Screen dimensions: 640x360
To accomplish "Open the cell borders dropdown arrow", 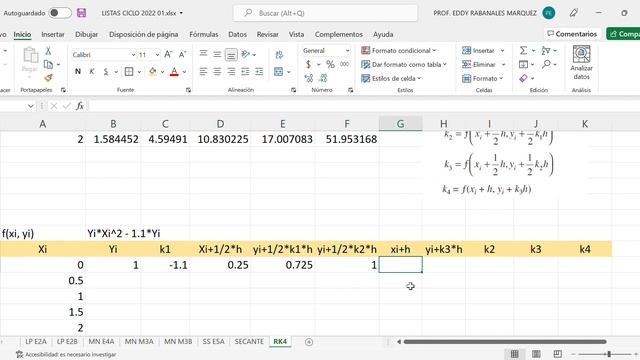I will [139, 72].
